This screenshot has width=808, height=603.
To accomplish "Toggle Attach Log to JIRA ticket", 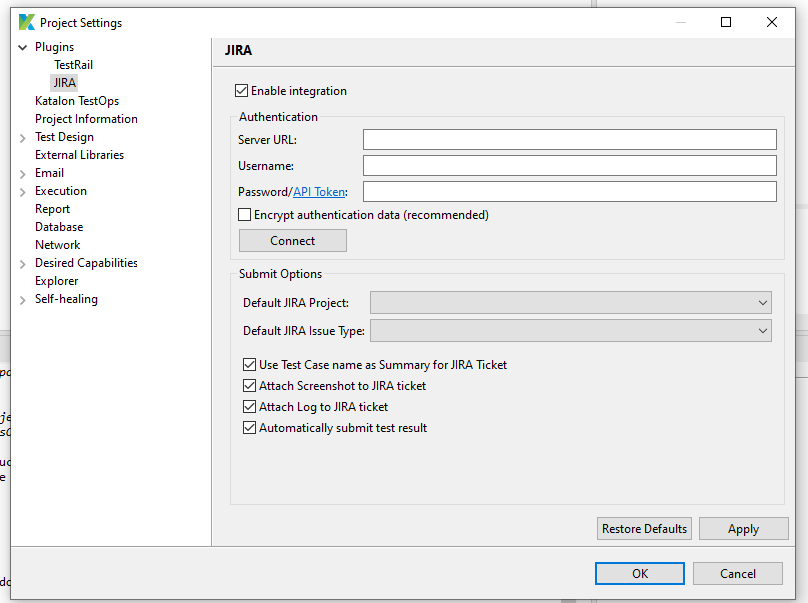I will point(249,407).
